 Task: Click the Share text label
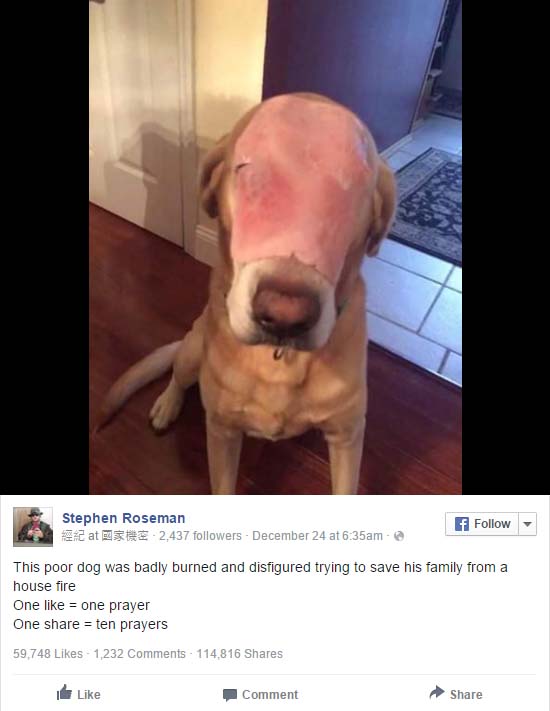[466, 695]
